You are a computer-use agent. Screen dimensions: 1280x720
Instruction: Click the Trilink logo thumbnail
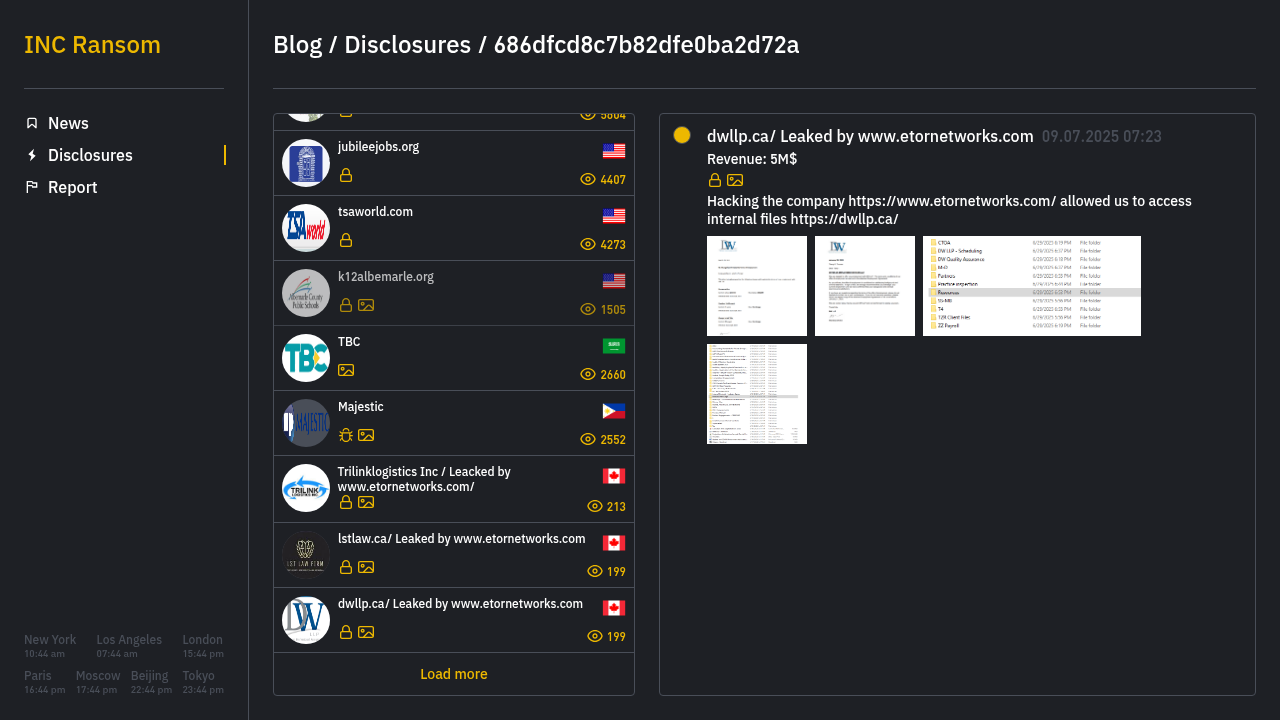point(306,488)
